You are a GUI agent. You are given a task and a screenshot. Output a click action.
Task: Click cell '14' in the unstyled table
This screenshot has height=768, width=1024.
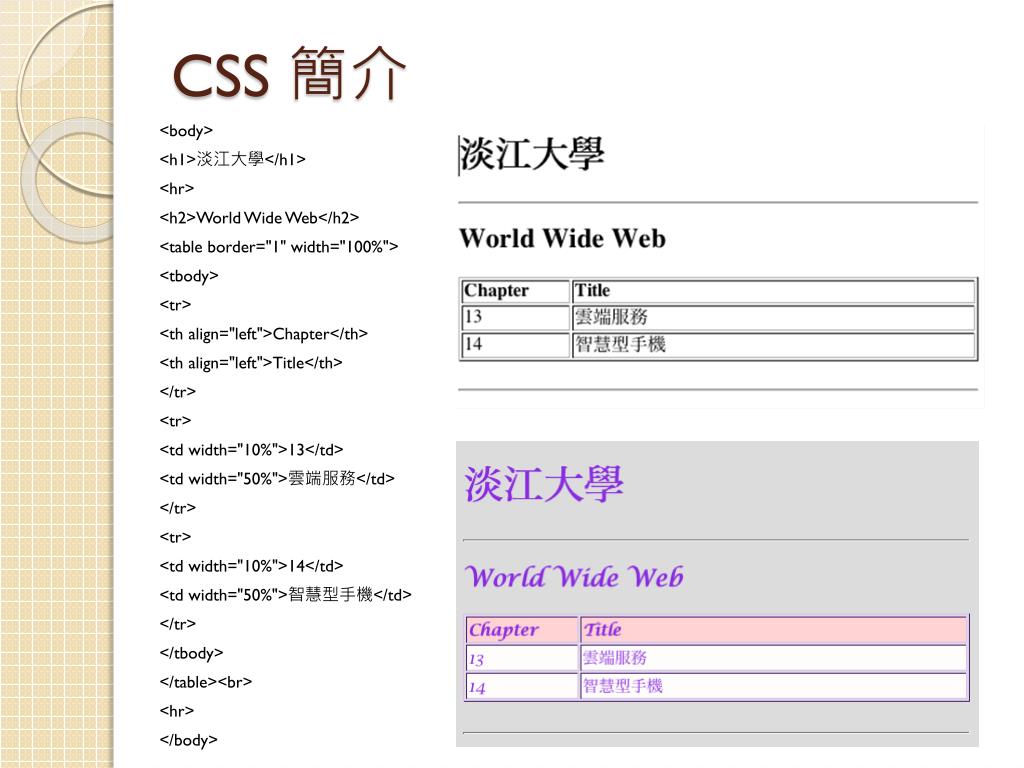pyautogui.click(x=516, y=345)
